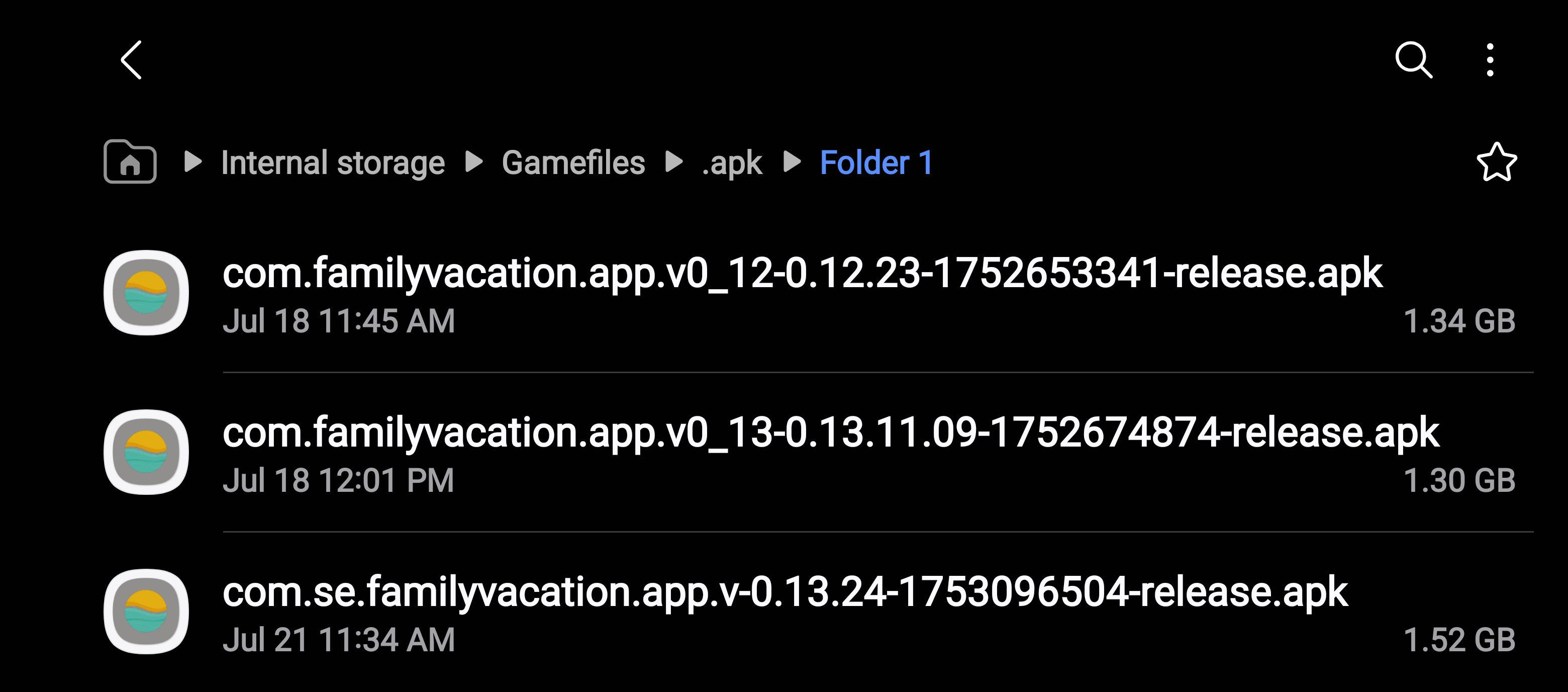Click the Folder 1 breadcrumb
This screenshot has width=1568, height=692.
pos(876,162)
